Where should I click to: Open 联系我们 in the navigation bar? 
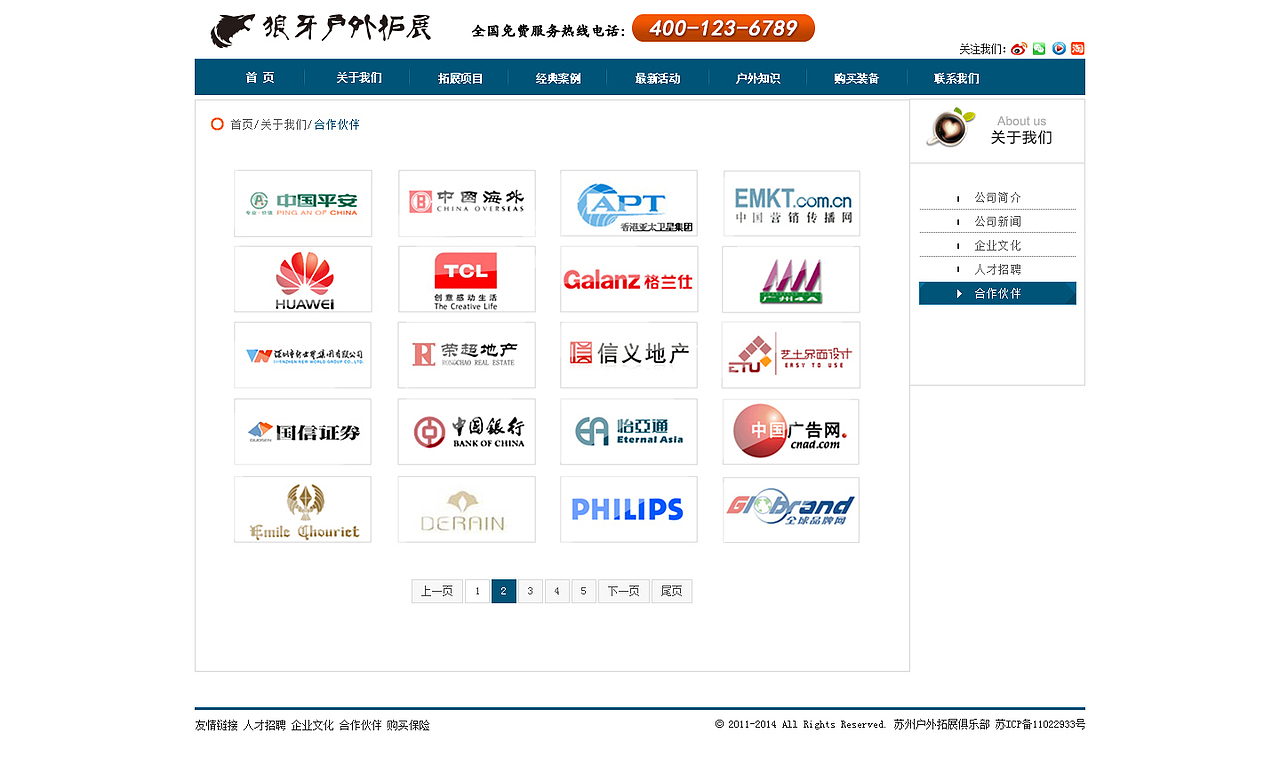[x=956, y=78]
